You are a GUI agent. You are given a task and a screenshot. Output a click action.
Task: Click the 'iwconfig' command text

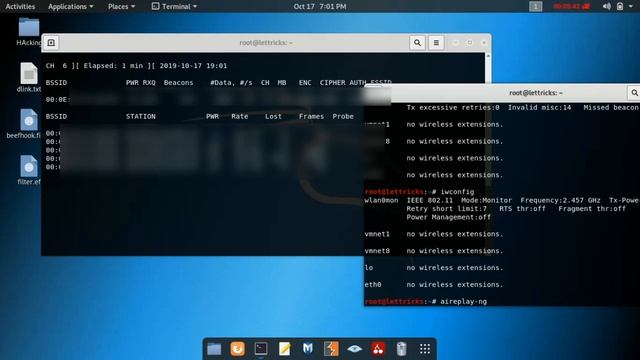coord(457,192)
